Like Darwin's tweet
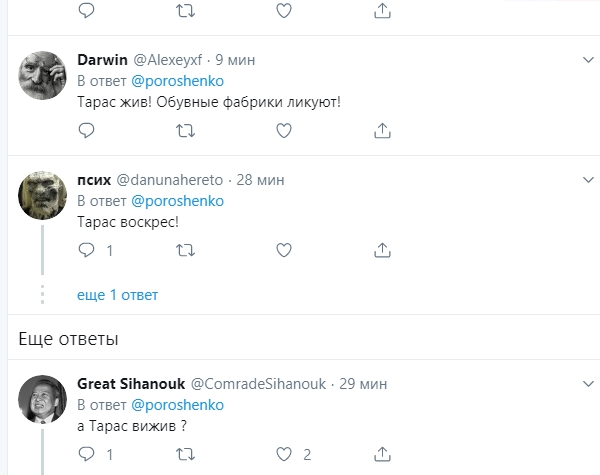 click(x=283, y=130)
